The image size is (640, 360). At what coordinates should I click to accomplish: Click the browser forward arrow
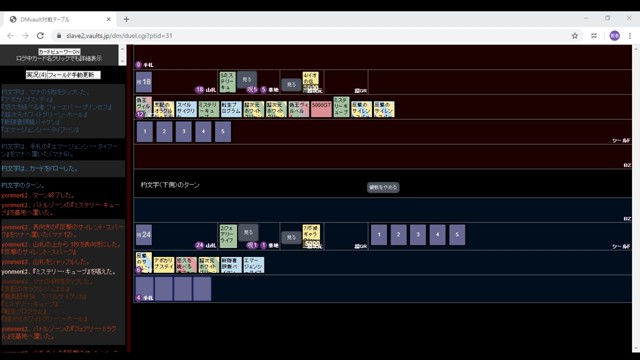(x=25, y=36)
